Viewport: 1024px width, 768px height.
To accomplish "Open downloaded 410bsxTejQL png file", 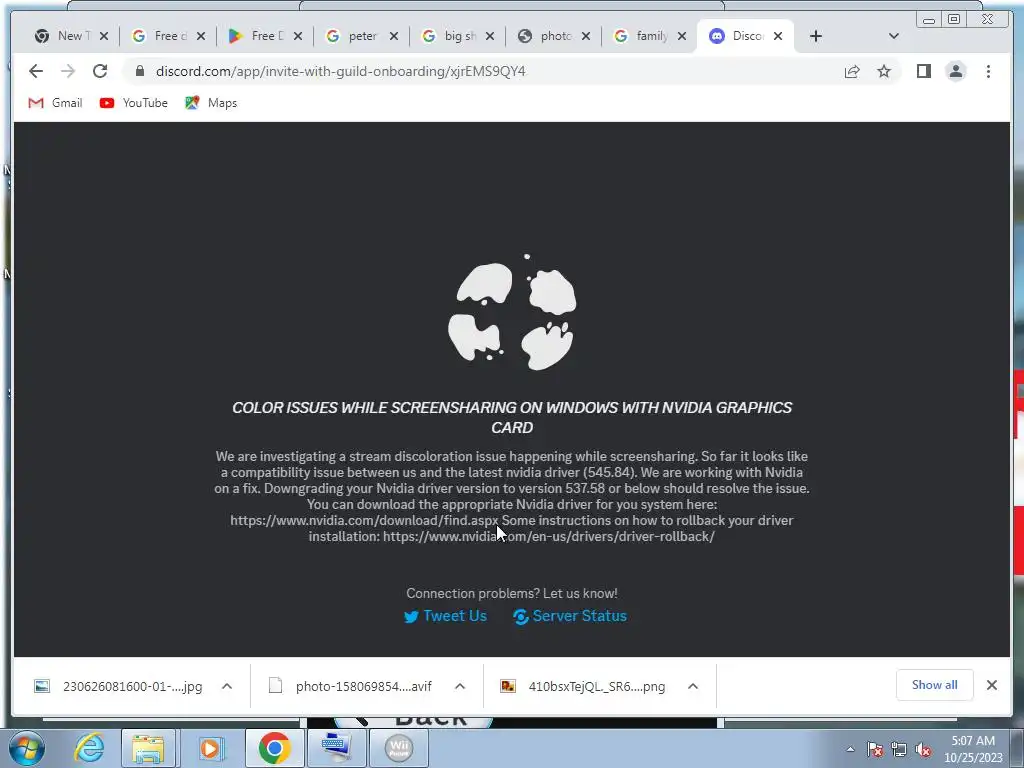I will 583,686.
